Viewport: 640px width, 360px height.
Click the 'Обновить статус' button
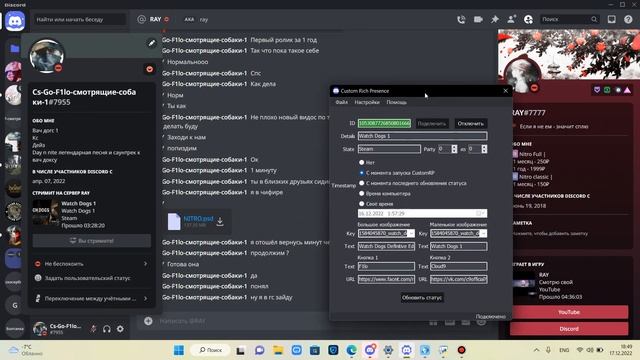point(422,298)
